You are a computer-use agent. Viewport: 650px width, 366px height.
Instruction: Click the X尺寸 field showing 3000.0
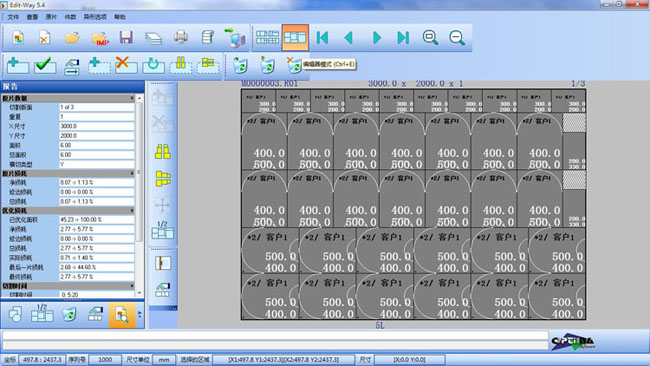tap(96, 126)
